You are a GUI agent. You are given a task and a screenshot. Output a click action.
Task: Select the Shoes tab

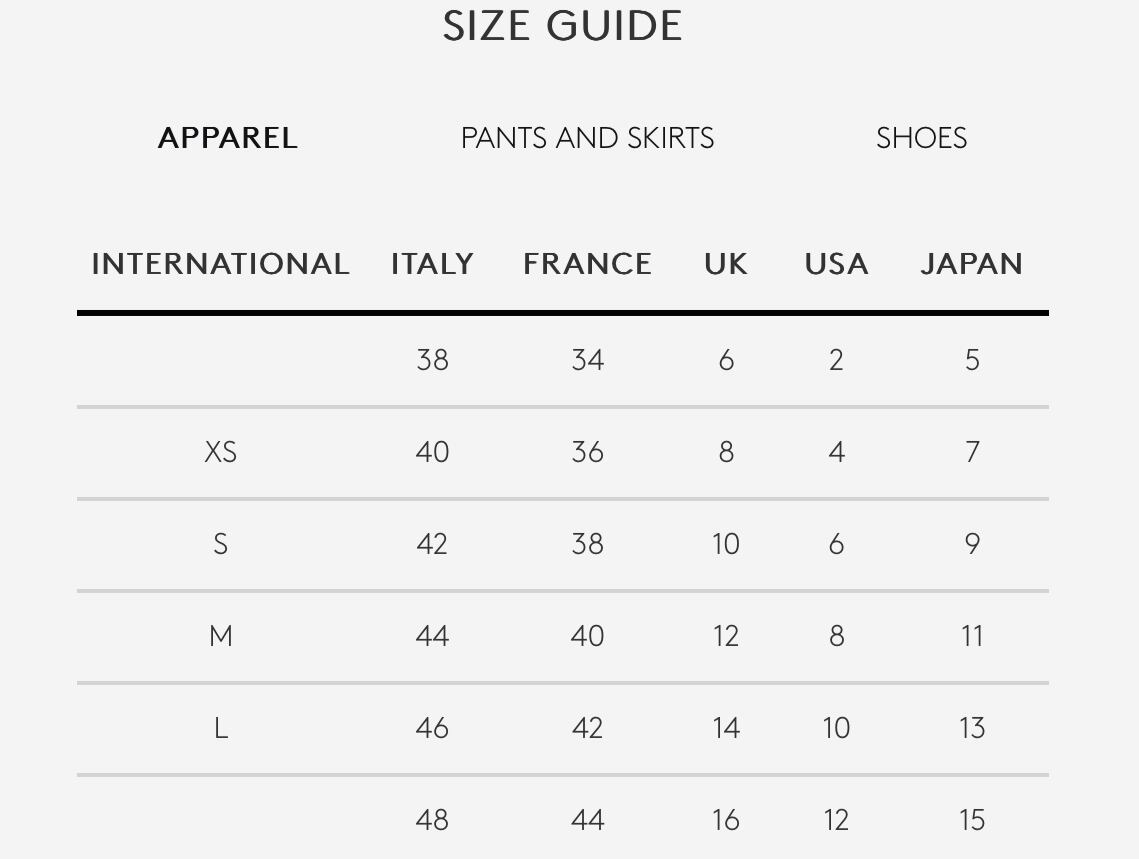(921, 138)
